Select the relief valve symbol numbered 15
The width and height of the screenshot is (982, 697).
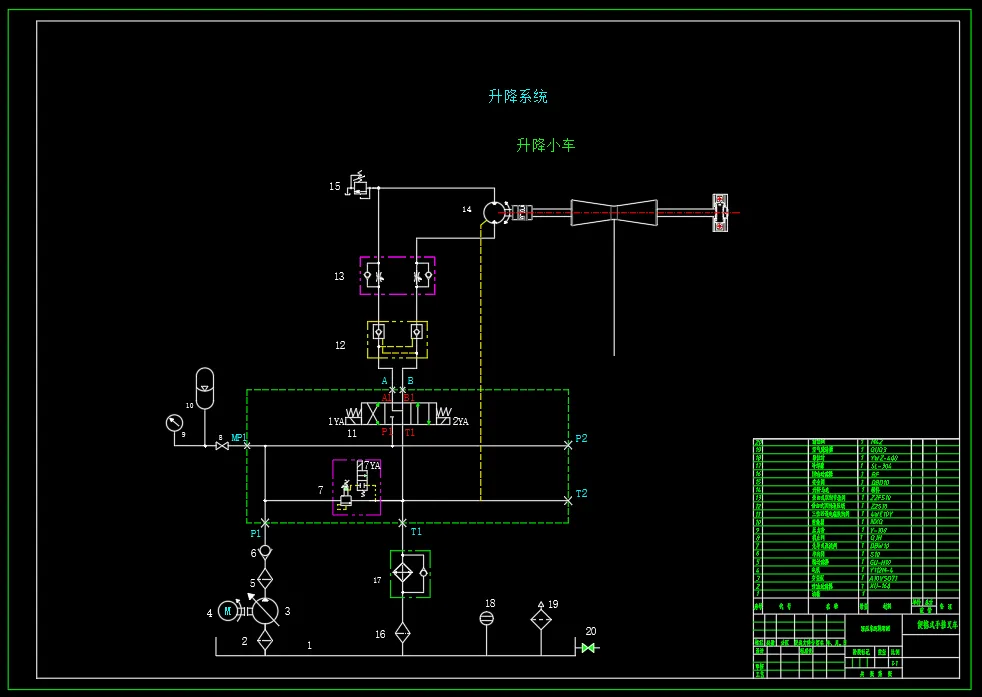(359, 185)
